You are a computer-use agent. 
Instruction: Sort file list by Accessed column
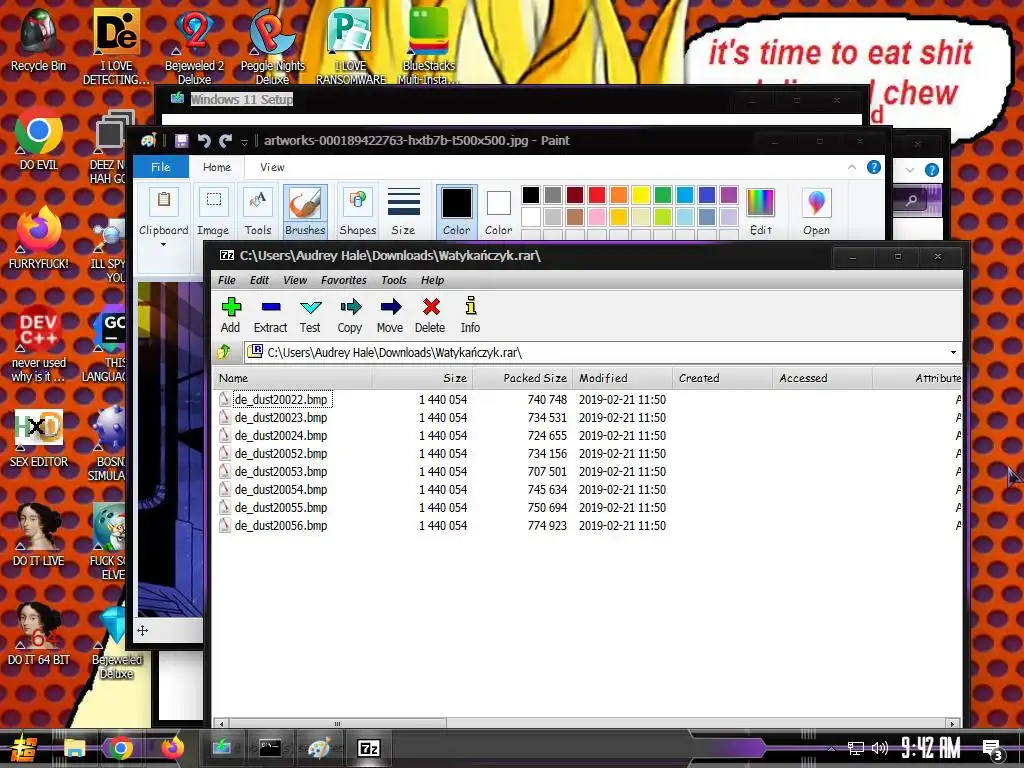click(x=822, y=378)
